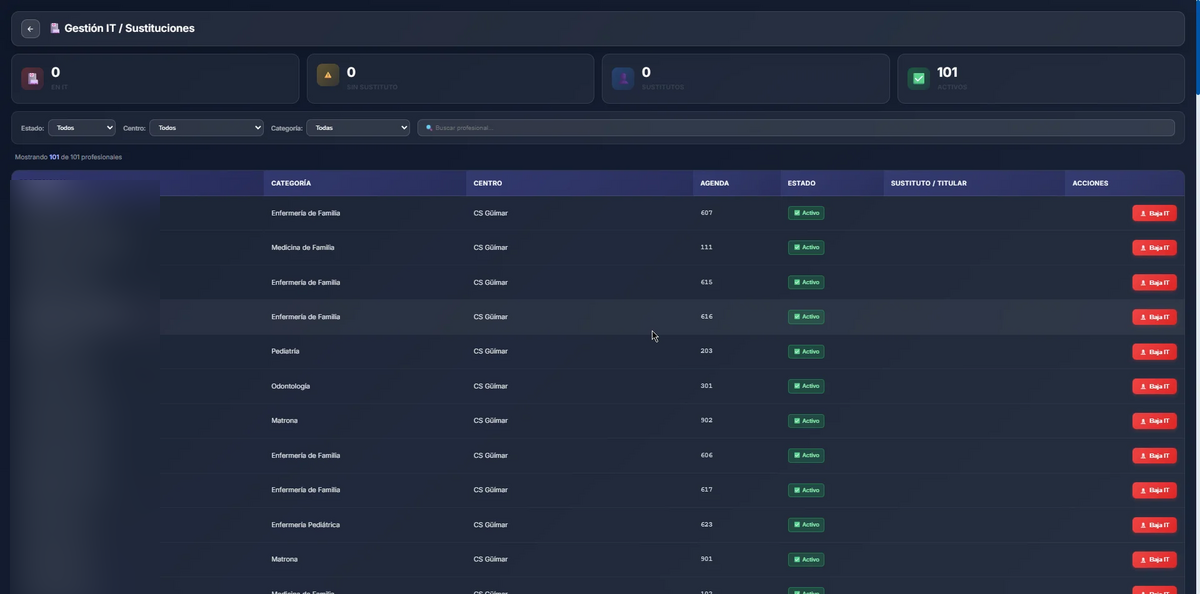
Task: Click the back arrow button
Action: point(30,29)
